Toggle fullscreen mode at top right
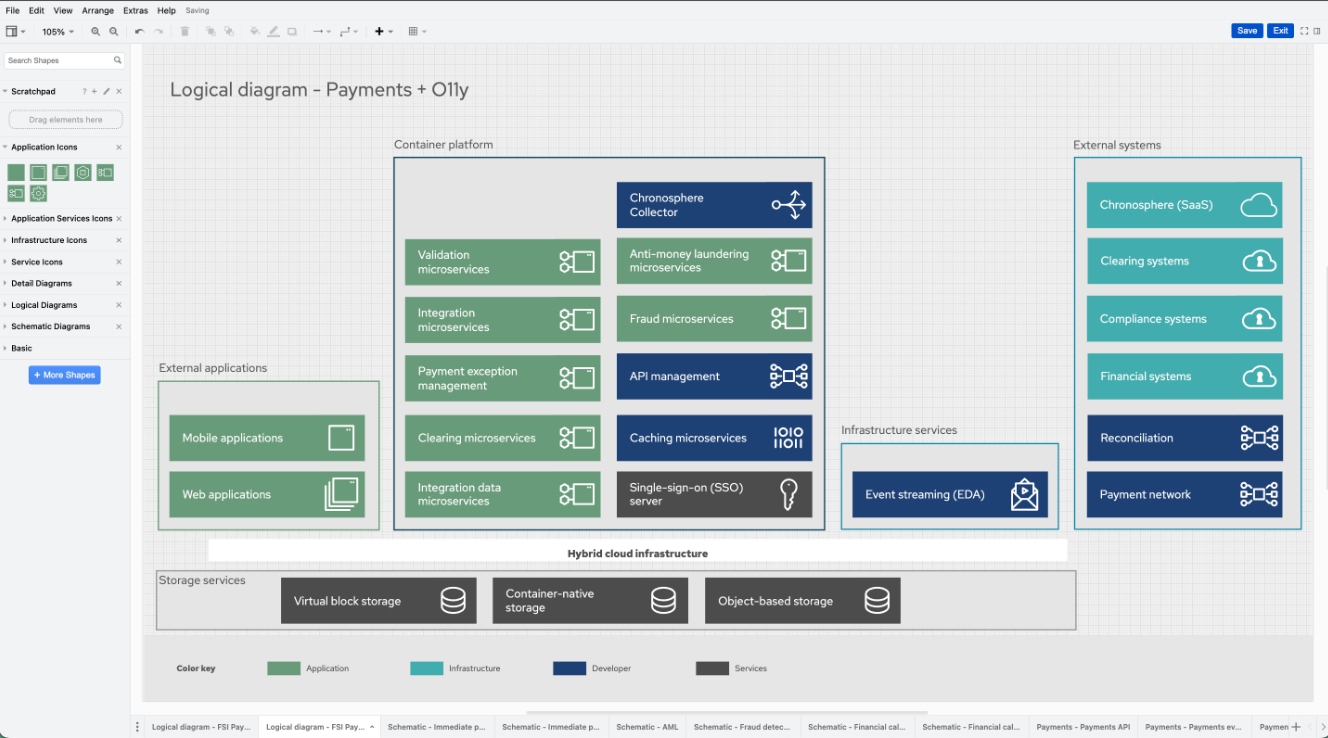 [x=1305, y=31]
